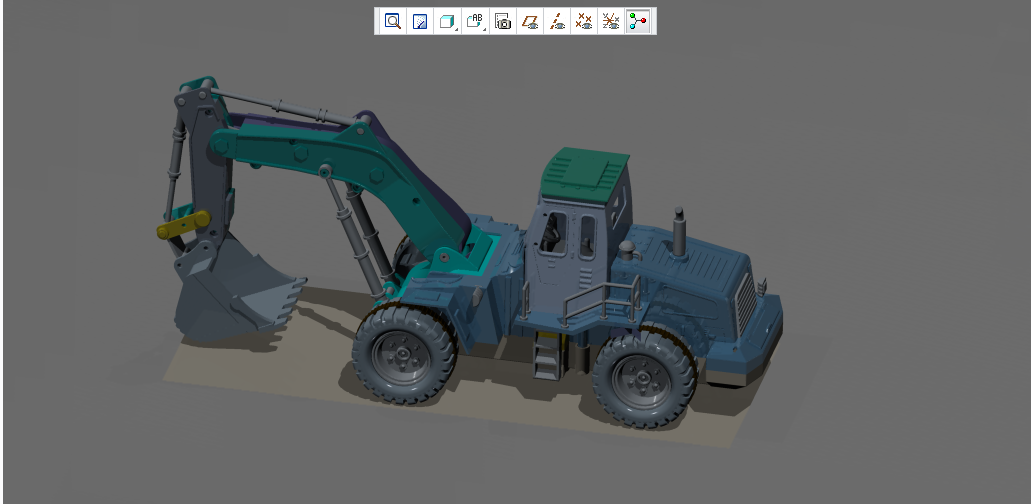Open the Display Style cube dropdown
The height and width of the screenshot is (504, 1031).
tap(447, 22)
